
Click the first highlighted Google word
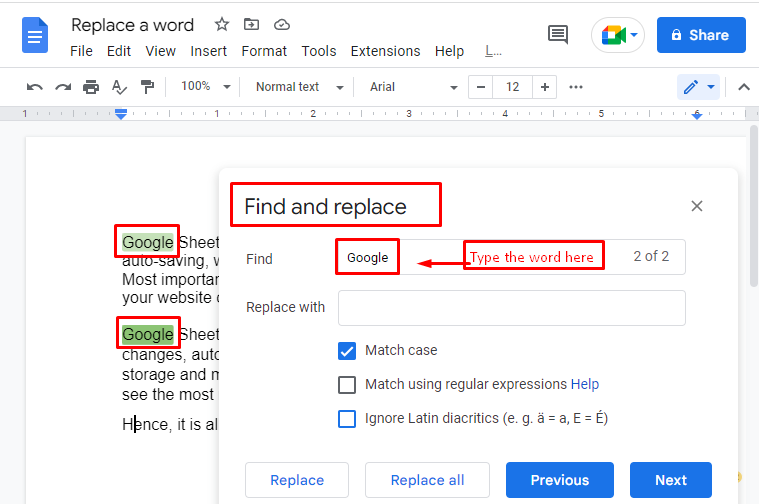(x=148, y=242)
